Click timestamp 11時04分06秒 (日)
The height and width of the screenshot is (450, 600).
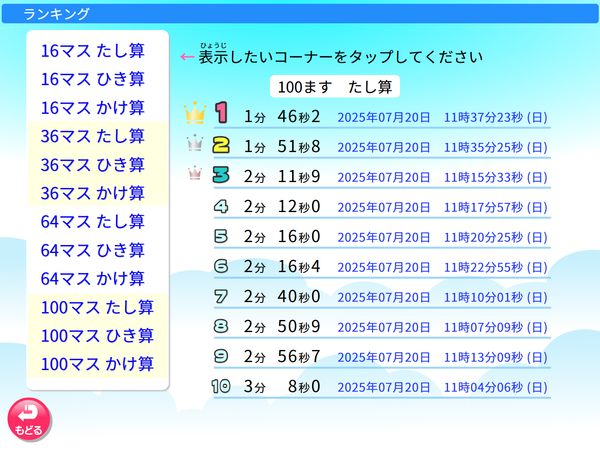pyautogui.click(x=496, y=387)
